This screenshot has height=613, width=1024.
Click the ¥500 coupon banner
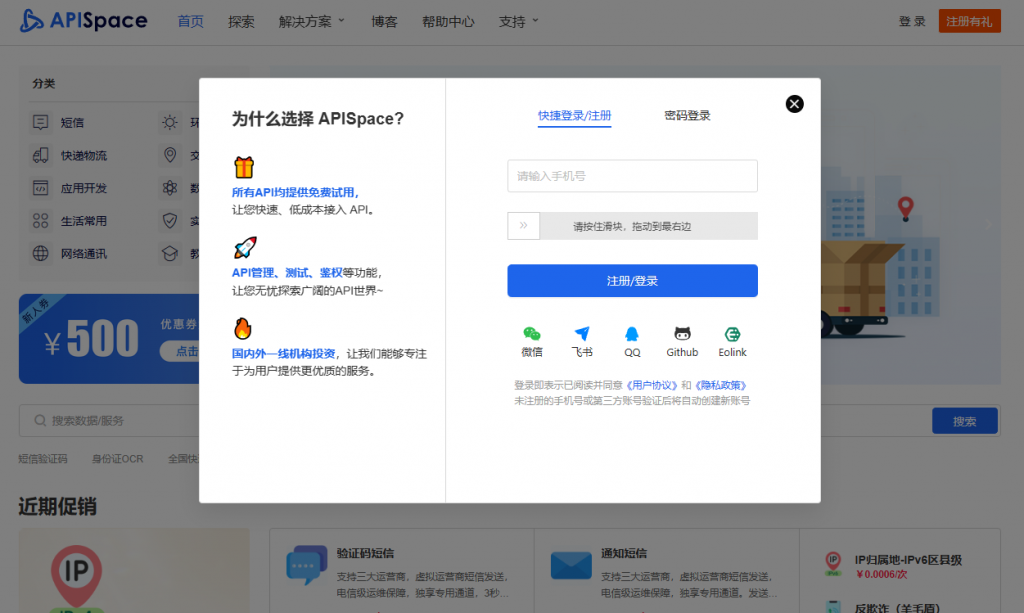pyautogui.click(x=109, y=339)
